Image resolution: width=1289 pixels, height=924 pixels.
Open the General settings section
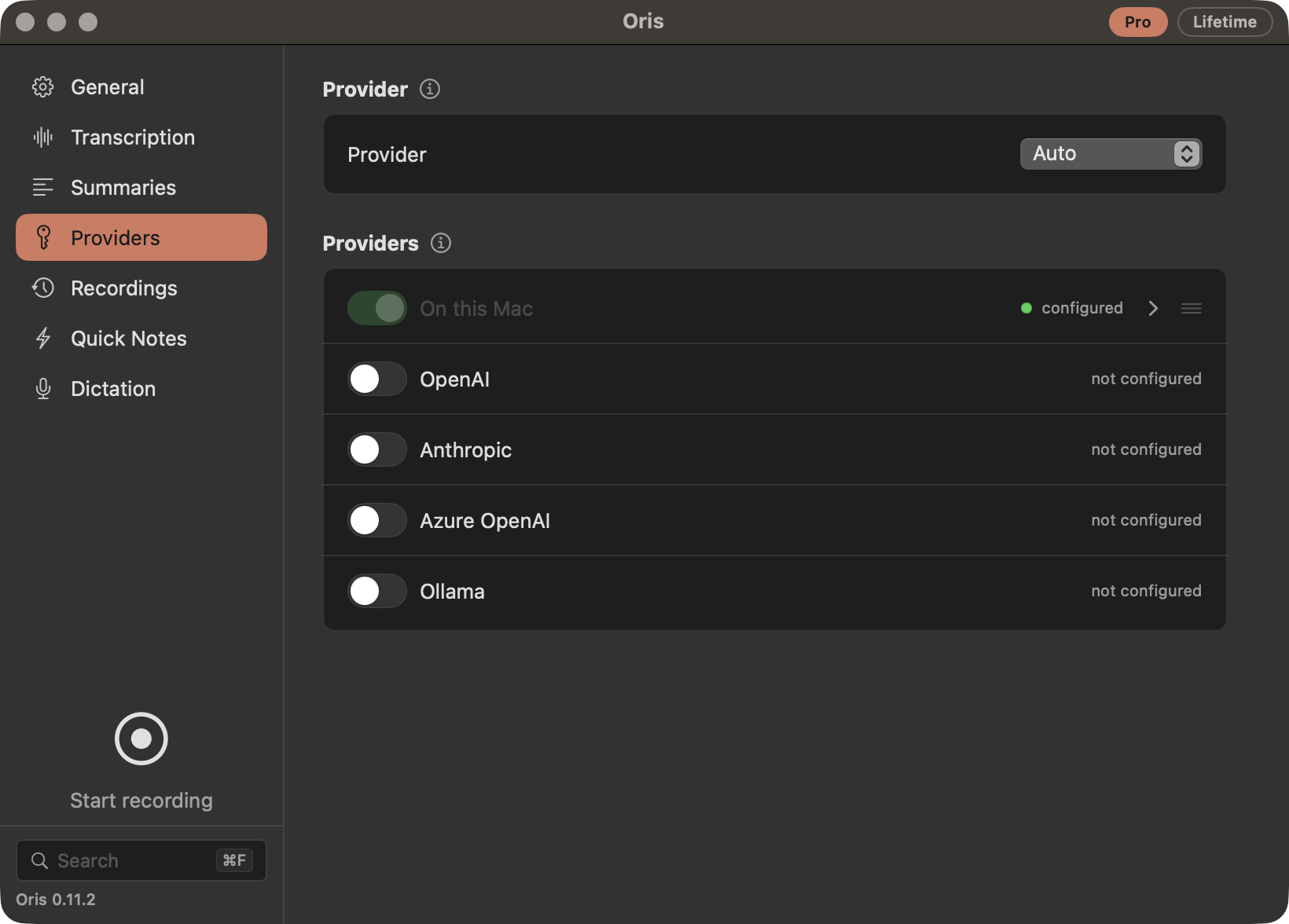pyautogui.click(x=141, y=87)
